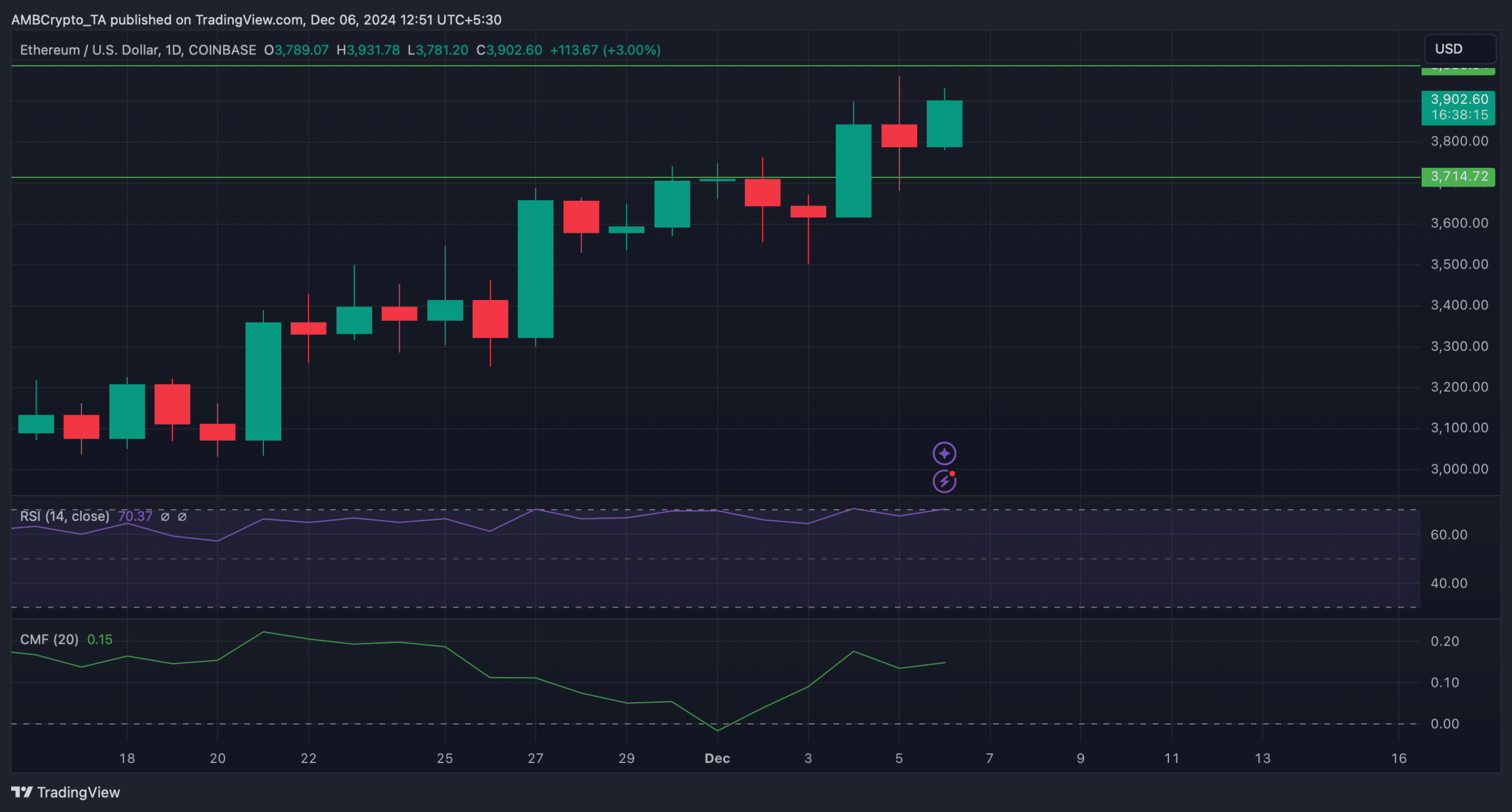Image resolution: width=1512 pixels, height=812 pixels.
Task: Select the RSI (14, close) indicator label
Action: [x=64, y=516]
